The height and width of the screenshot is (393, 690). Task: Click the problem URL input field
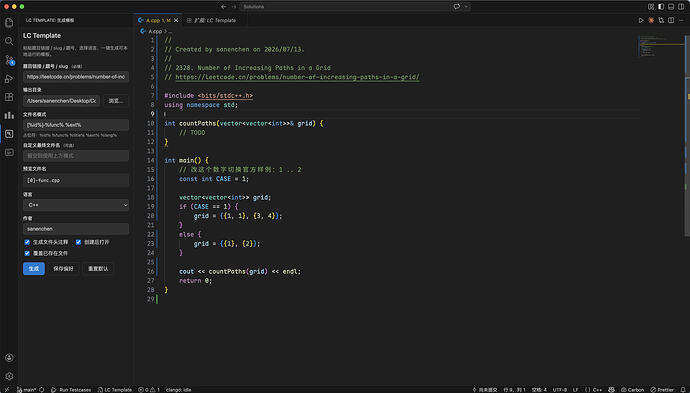76,77
